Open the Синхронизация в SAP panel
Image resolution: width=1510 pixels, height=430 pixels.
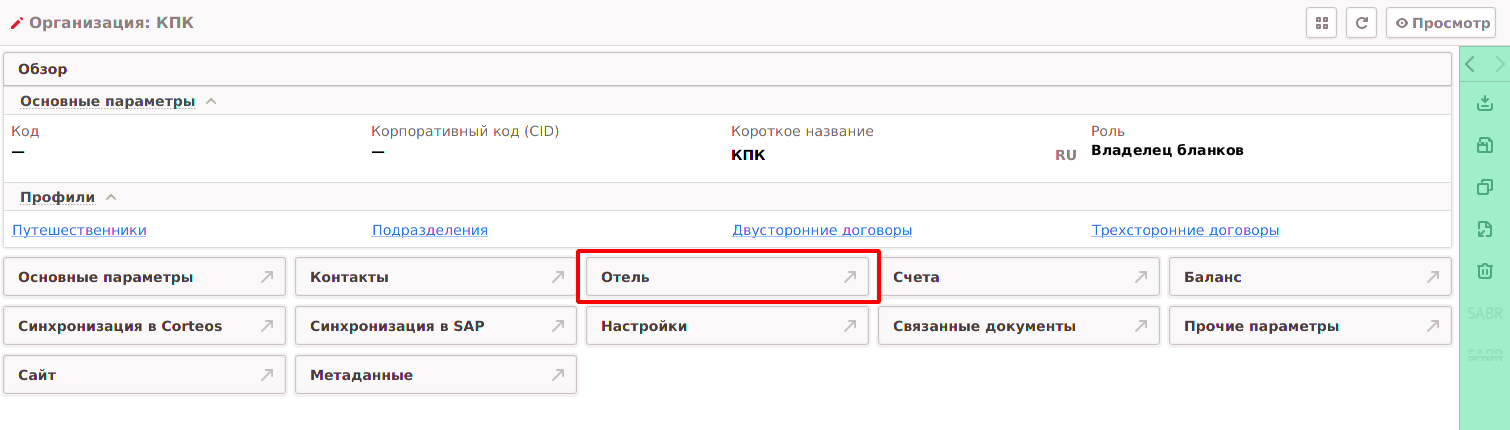click(435, 326)
